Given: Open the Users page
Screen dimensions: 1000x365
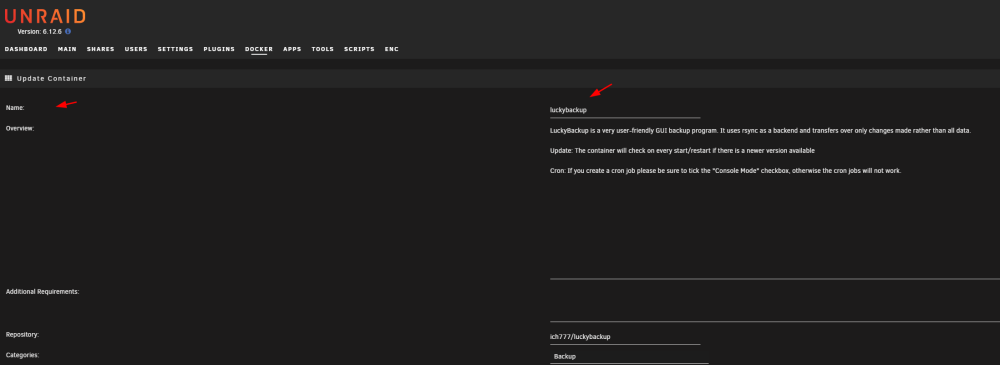Looking at the screenshot, I should click(136, 49).
